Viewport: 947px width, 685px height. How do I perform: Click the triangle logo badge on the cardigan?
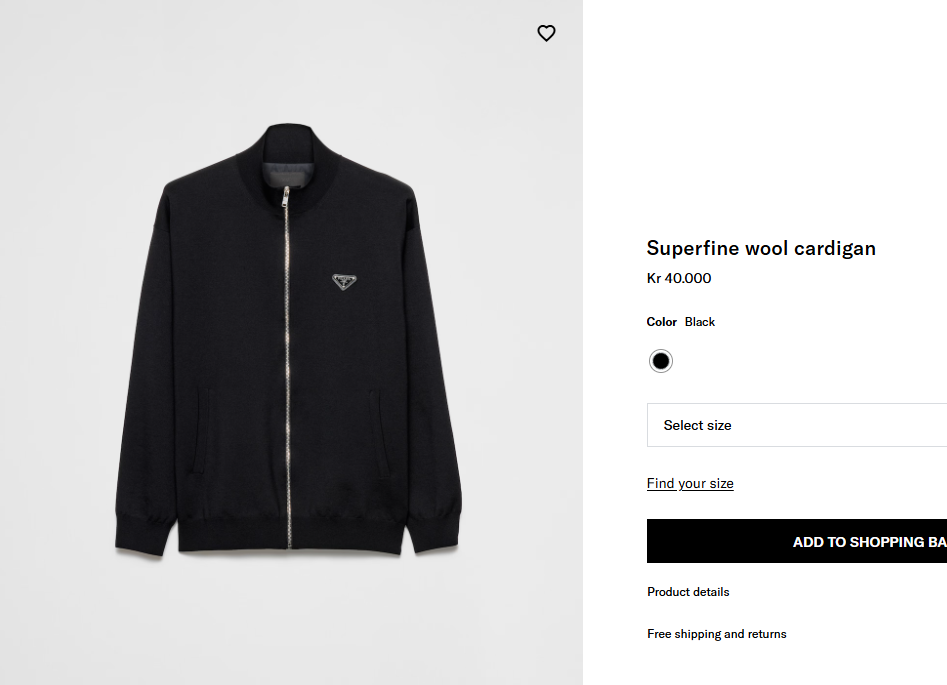(x=344, y=281)
